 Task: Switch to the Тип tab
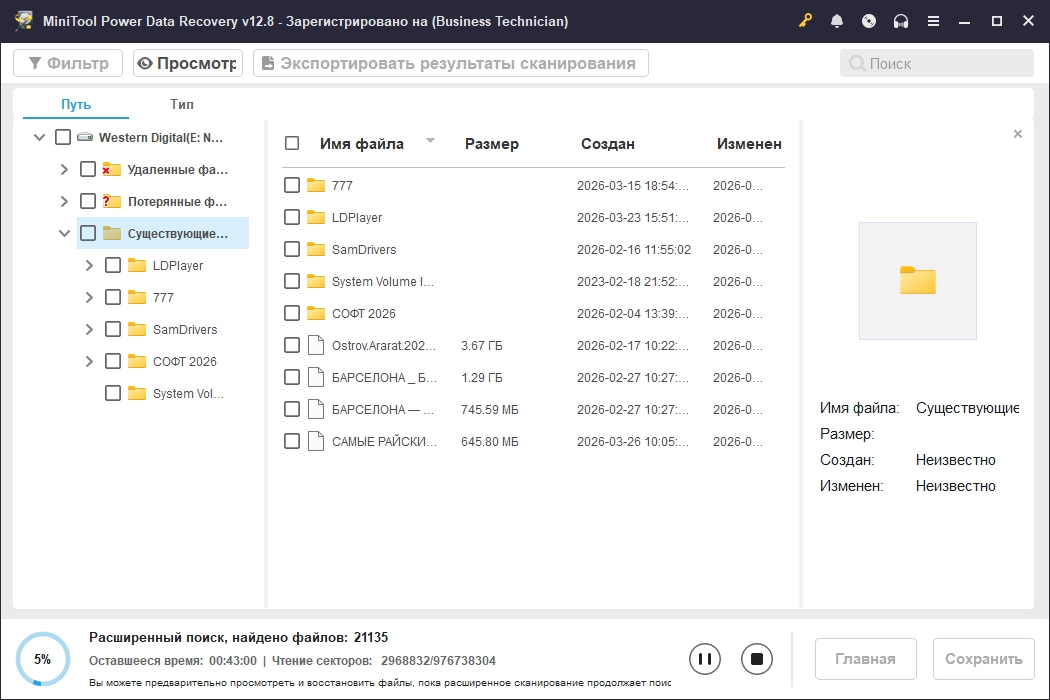(x=181, y=104)
